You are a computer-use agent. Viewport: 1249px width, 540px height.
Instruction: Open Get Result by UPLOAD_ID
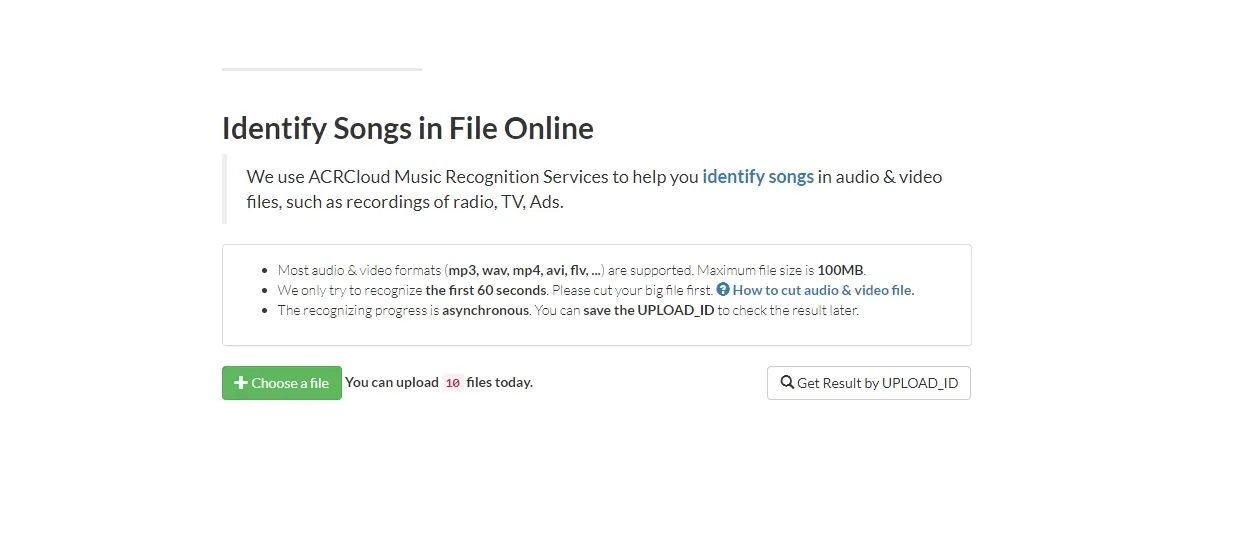(868, 383)
